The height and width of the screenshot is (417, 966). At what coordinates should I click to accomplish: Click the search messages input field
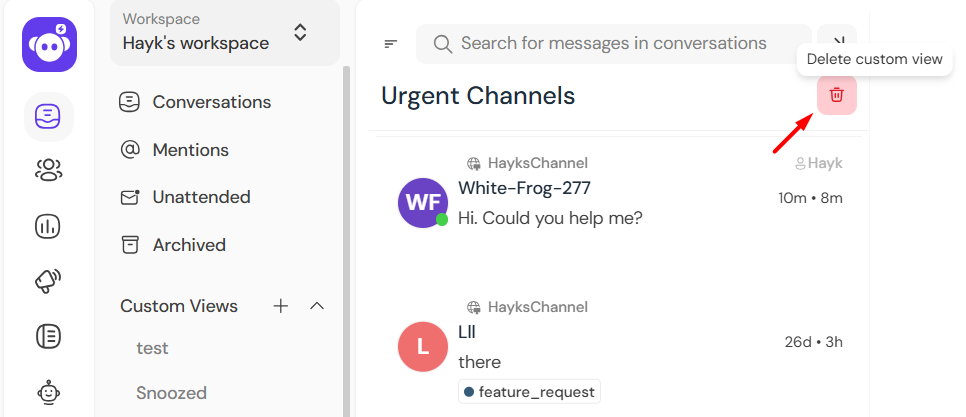coord(614,44)
